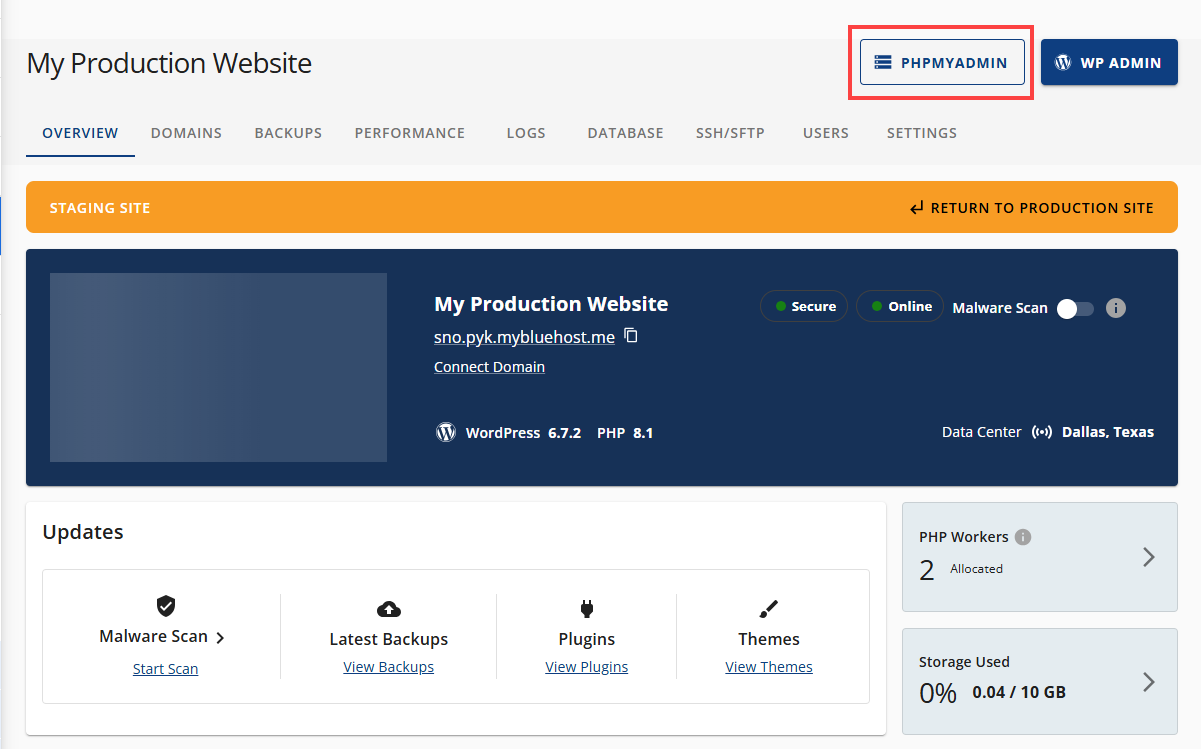Open the Domains tab
Image resolution: width=1201 pixels, height=749 pixels.
tap(186, 133)
